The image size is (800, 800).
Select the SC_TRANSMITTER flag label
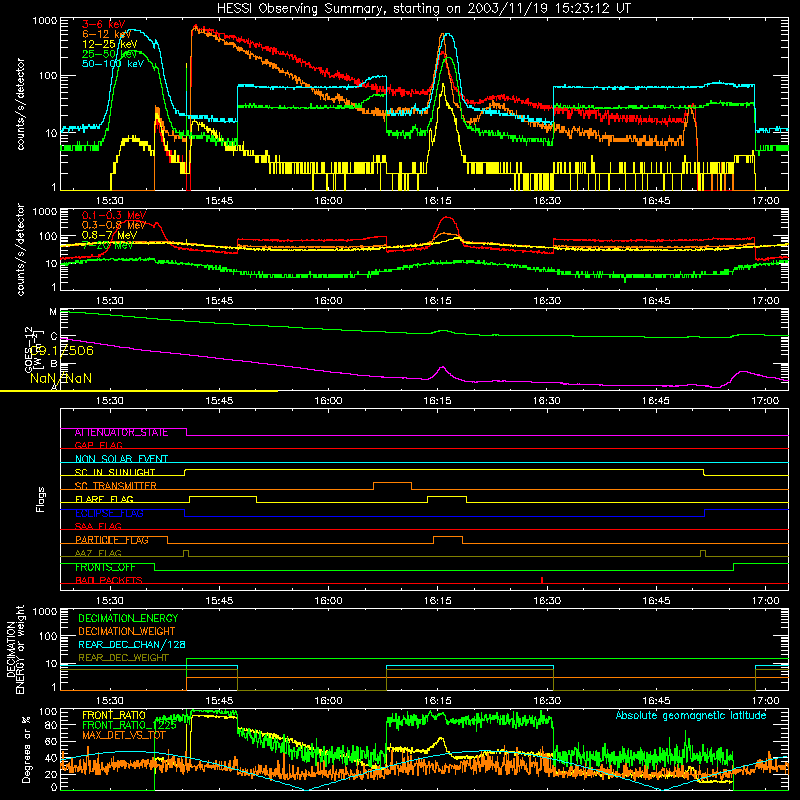(115, 486)
